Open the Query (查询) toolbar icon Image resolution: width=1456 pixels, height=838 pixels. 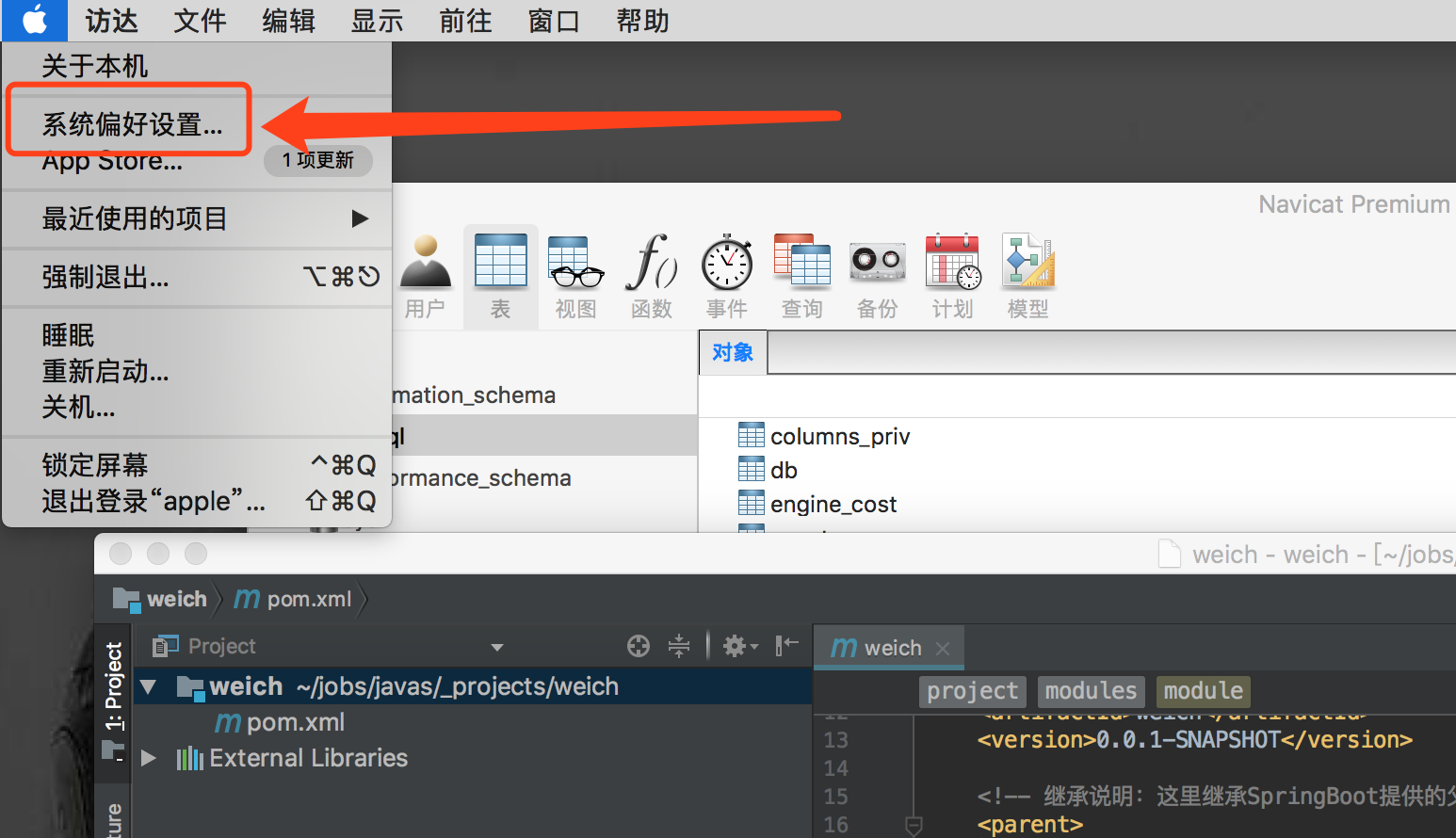(801, 274)
